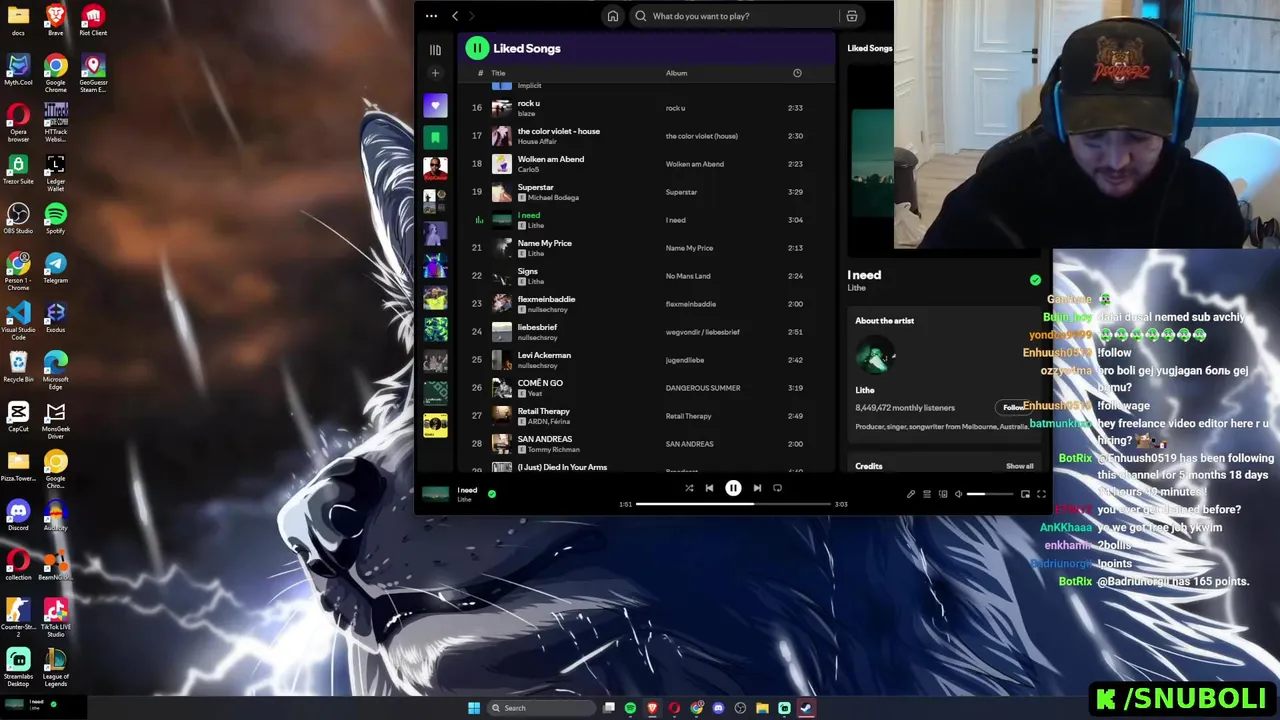Screen dimensions: 1280x720
Task: Skip to next track
Action: pyautogui.click(x=757, y=488)
